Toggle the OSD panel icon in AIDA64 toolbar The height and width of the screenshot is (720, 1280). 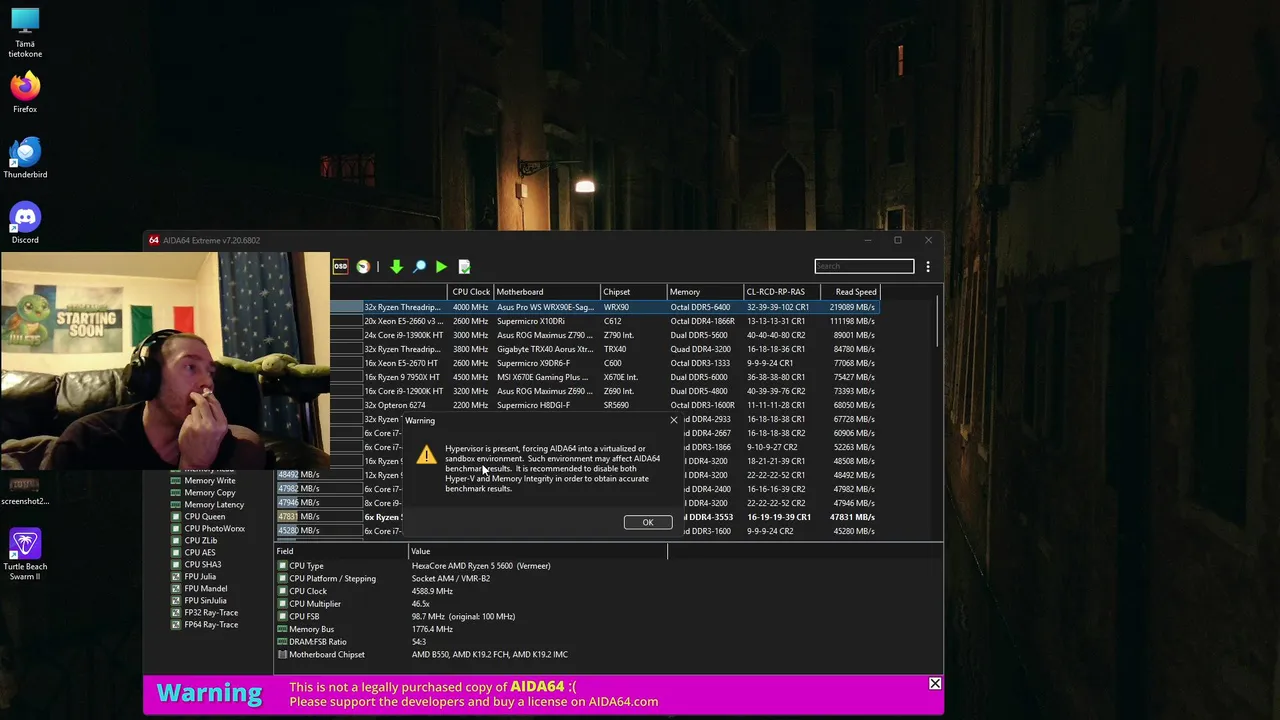tap(340, 267)
